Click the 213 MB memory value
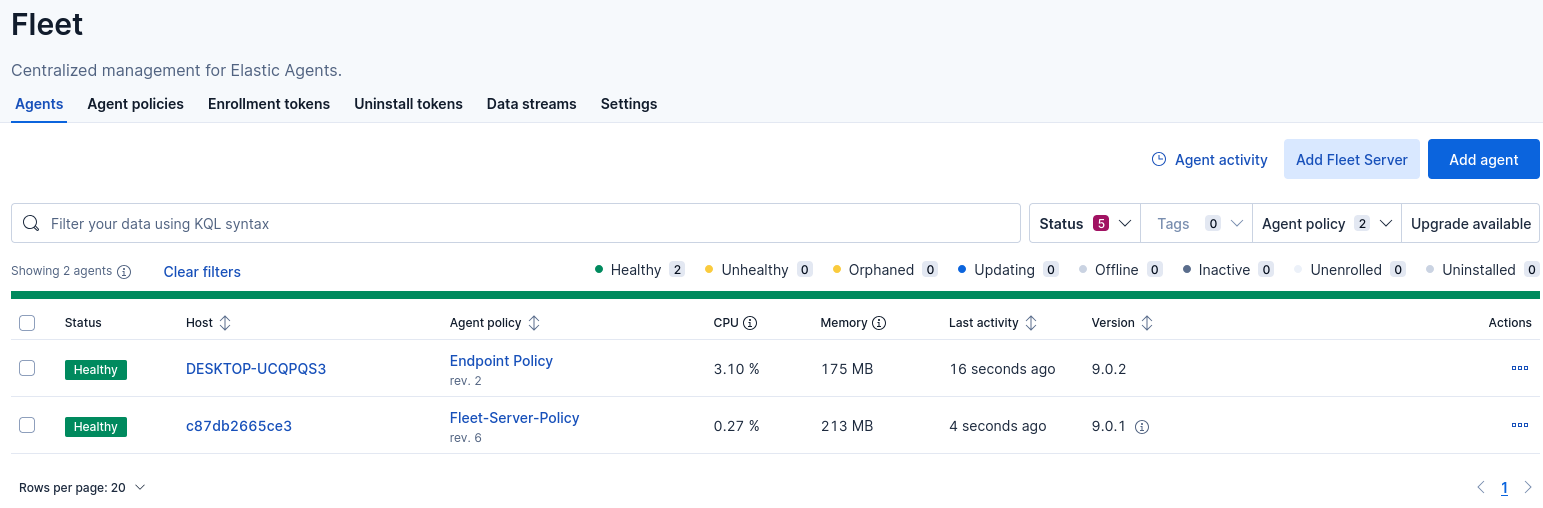The height and width of the screenshot is (508, 1543). click(847, 426)
